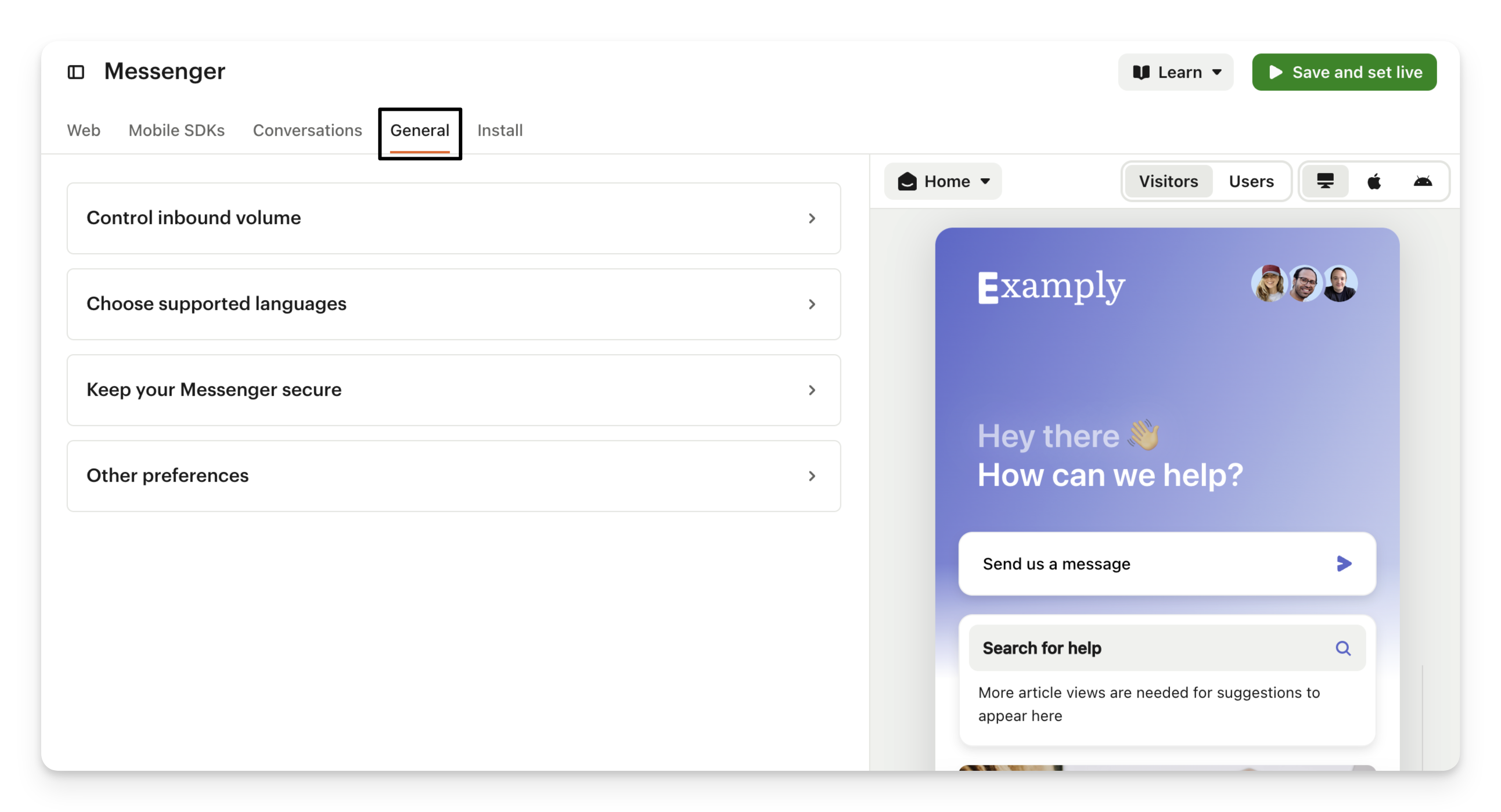The height and width of the screenshot is (812, 1501).
Task: Switch to the Conversations tab
Action: point(307,131)
